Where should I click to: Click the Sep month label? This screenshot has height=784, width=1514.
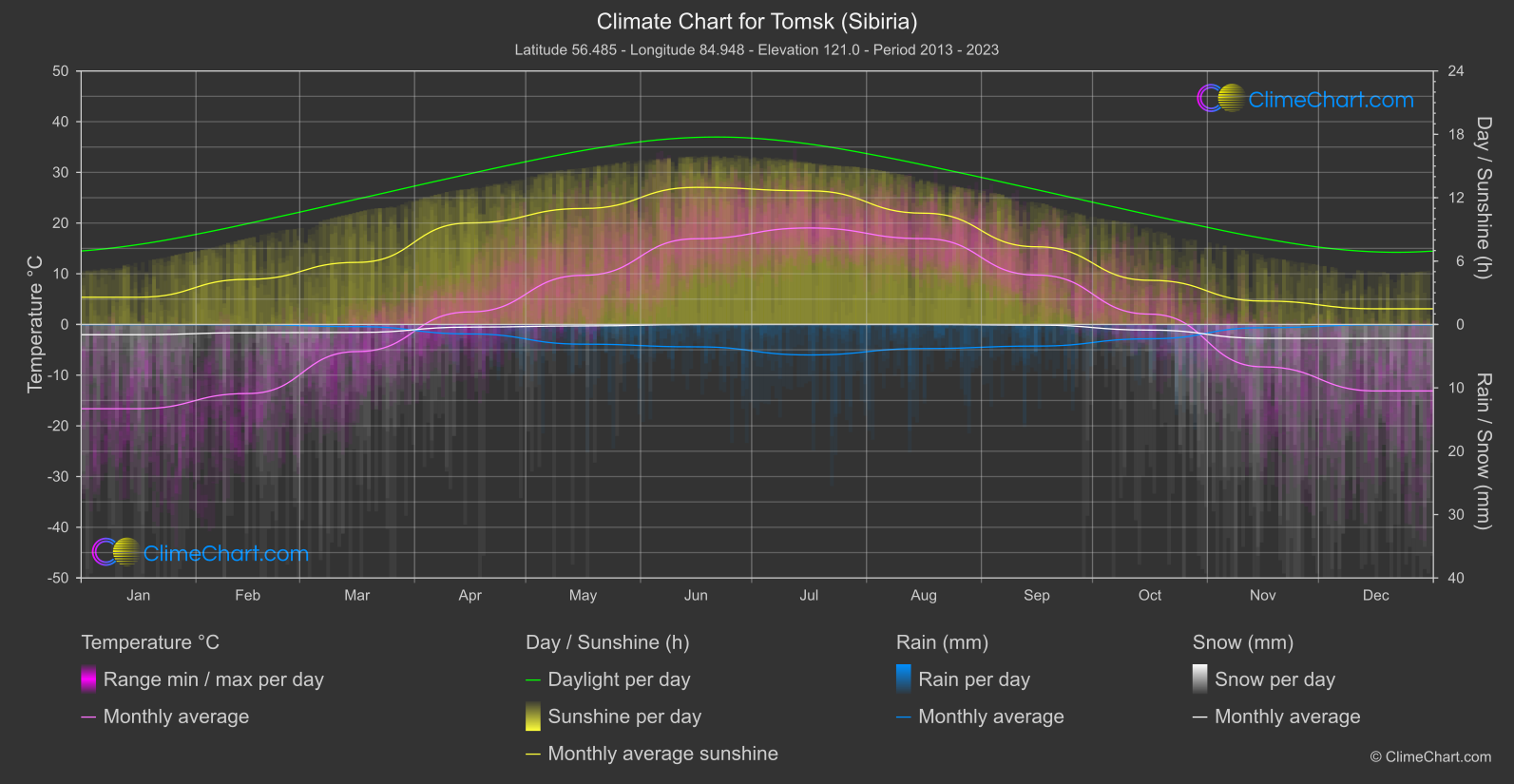click(1036, 595)
